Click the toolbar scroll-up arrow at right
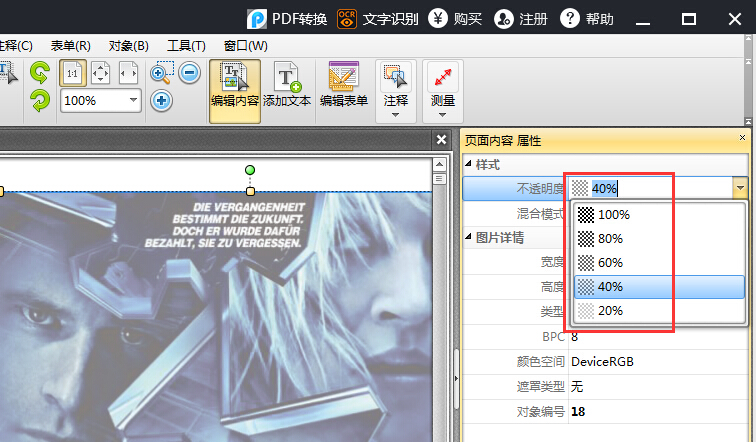Viewport: 756px width, 442px height. tap(748, 39)
